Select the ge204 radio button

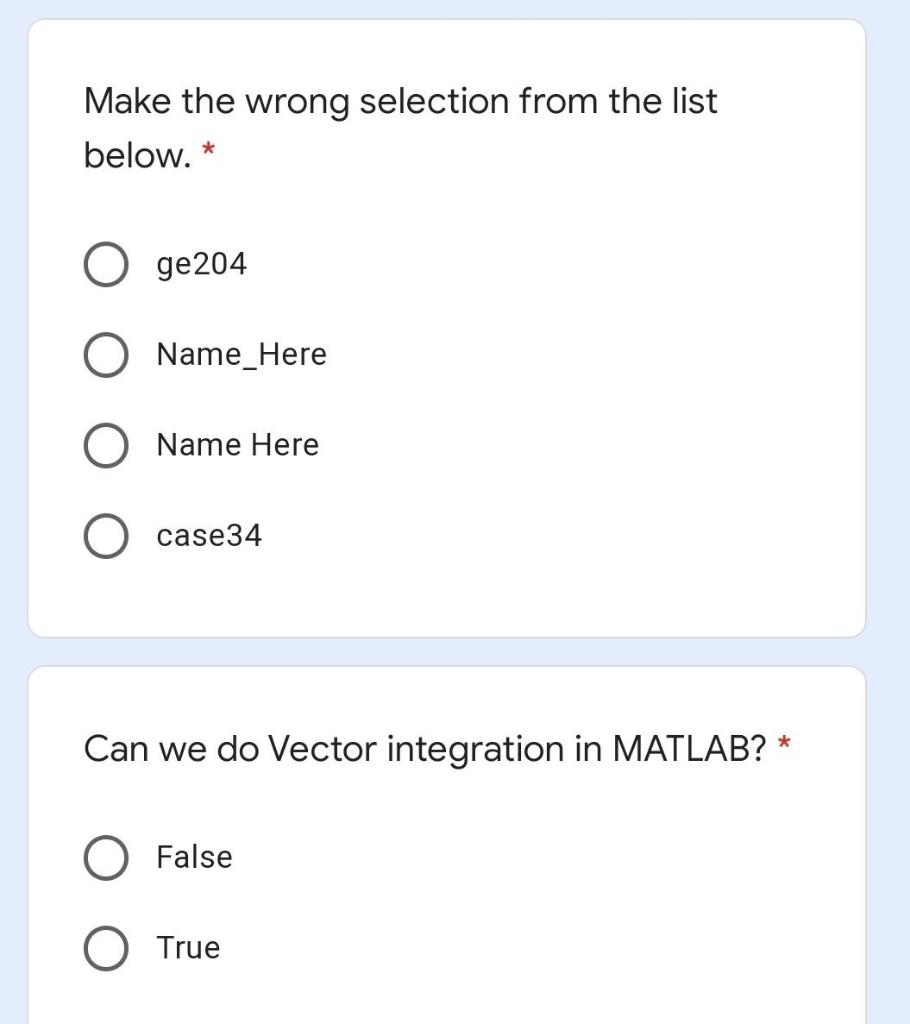click(x=106, y=263)
